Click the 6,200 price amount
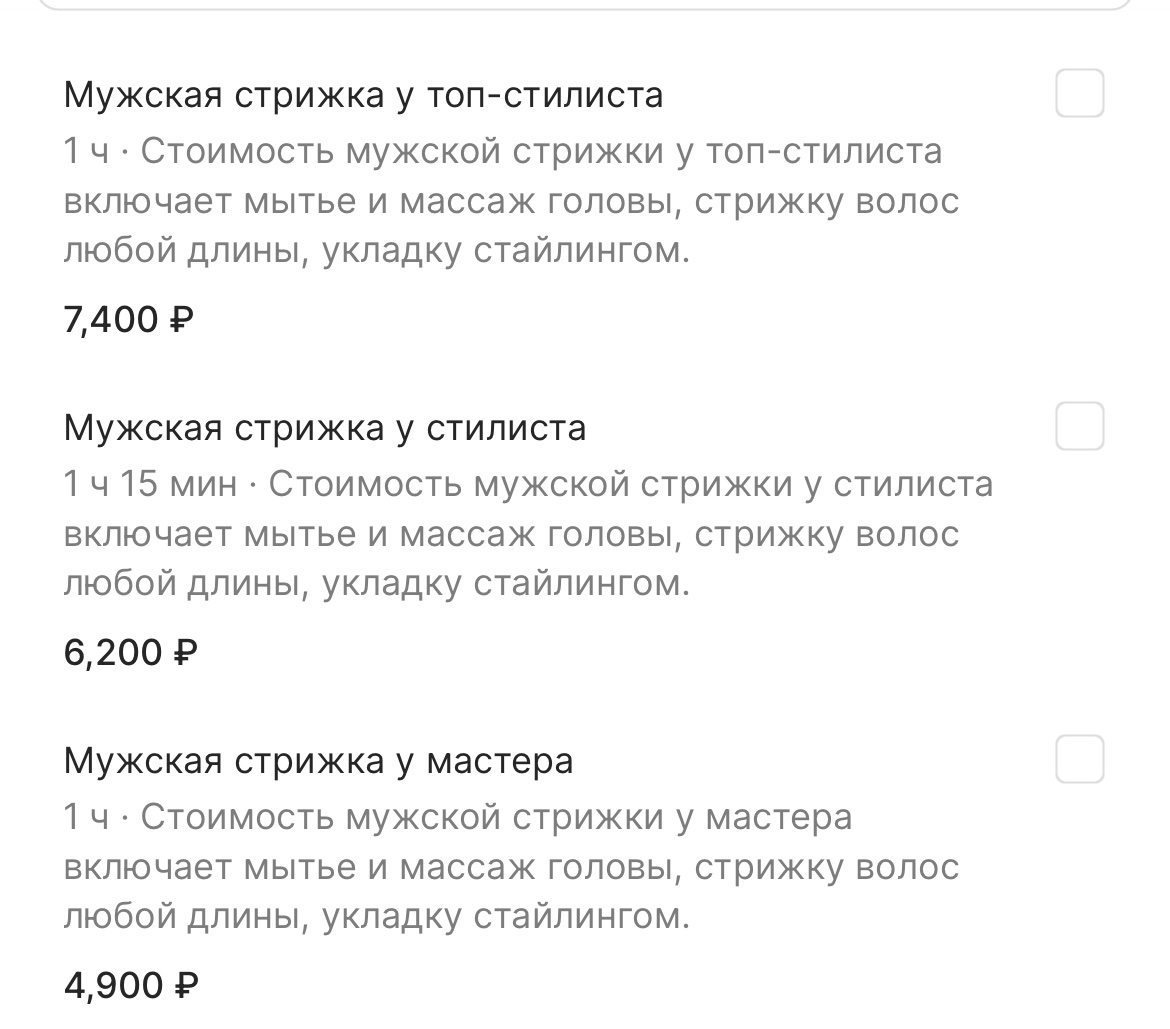1170x1029 pixels. (x=112, y=653)
